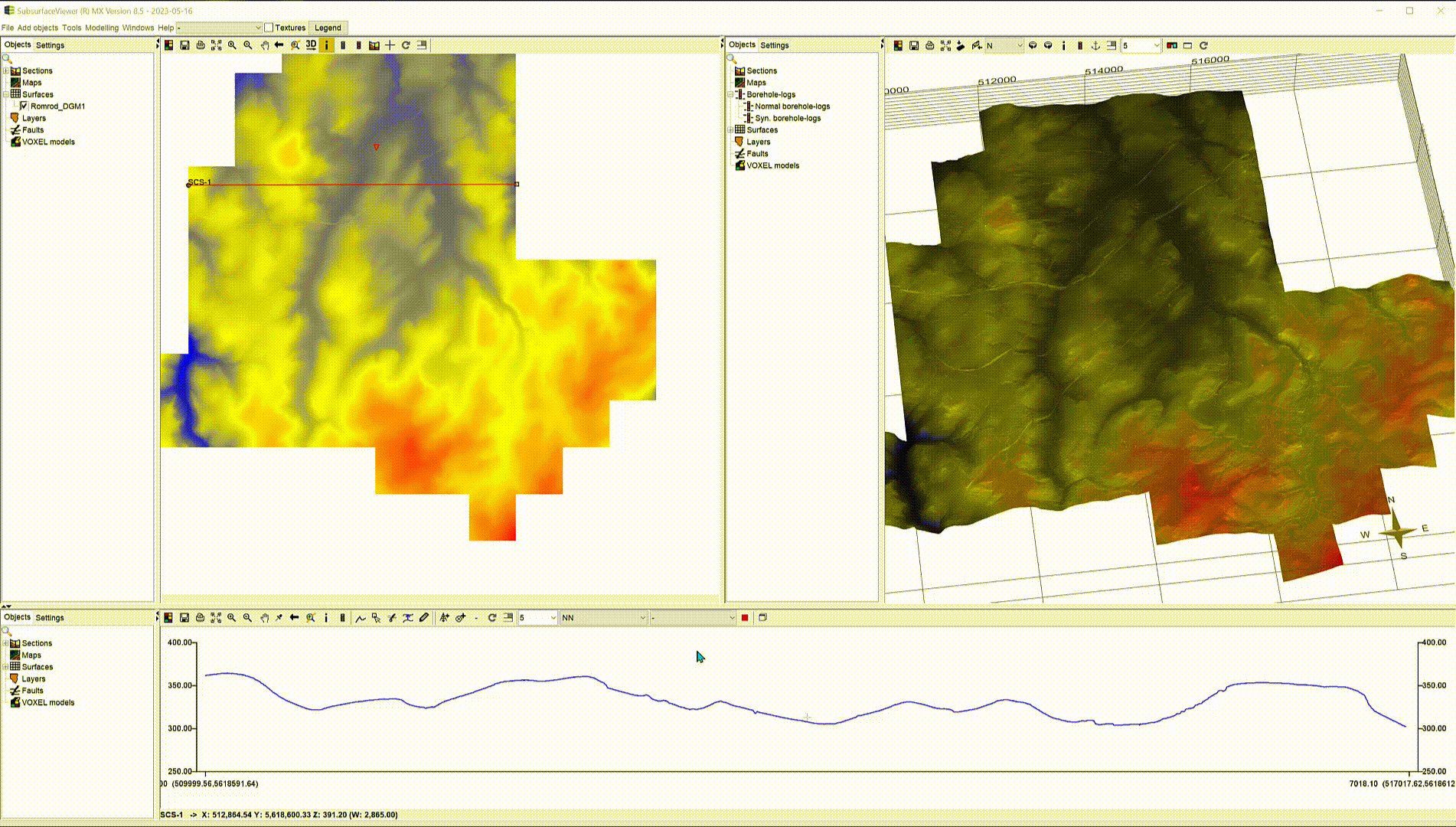This screenshot has width=1456, height=827.
Task: Open the print tool for the 2D map
Action: tap(201, 45)
